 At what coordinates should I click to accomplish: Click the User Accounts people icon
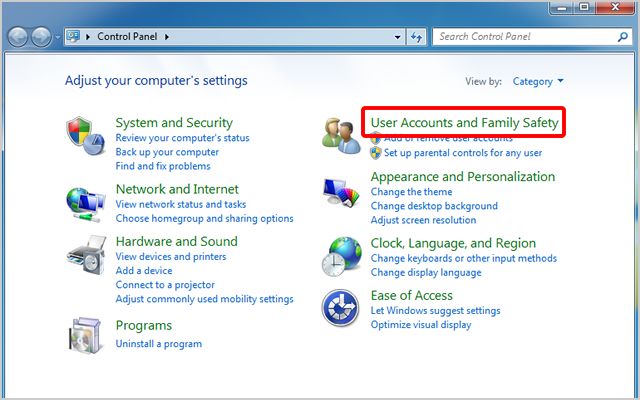(x=340, y=136)
